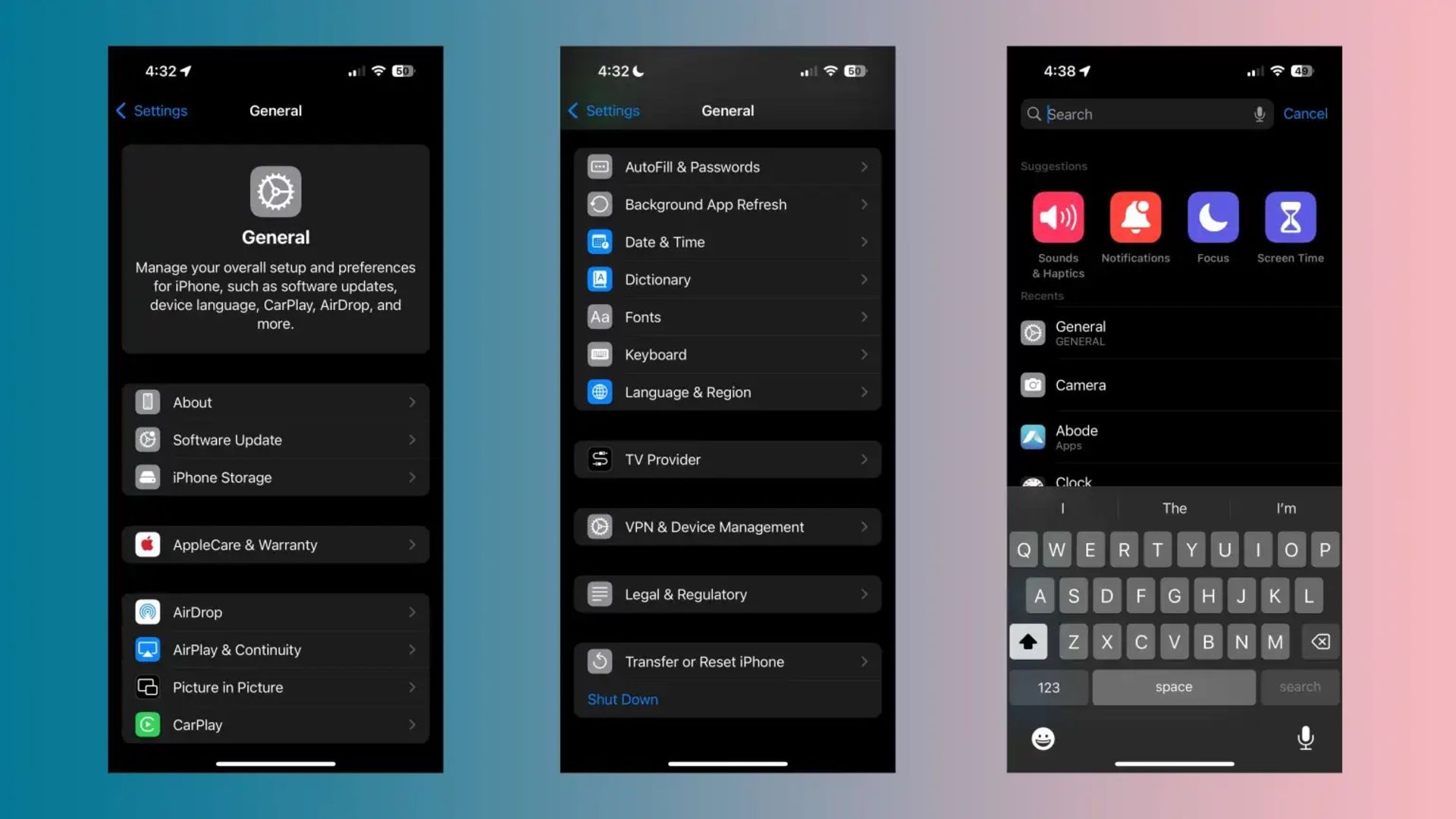Select iPhone Storage menu item
The height and width of the screenshot is (819, 1456).
tap(275, 477)
